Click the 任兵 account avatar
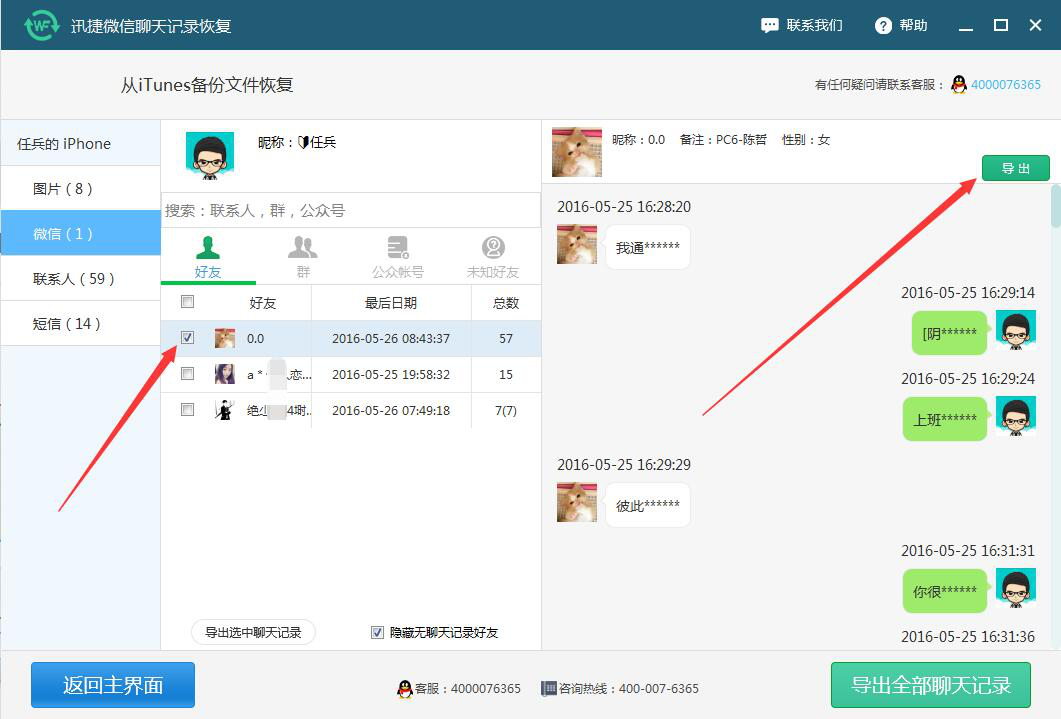 pos(210,156)
